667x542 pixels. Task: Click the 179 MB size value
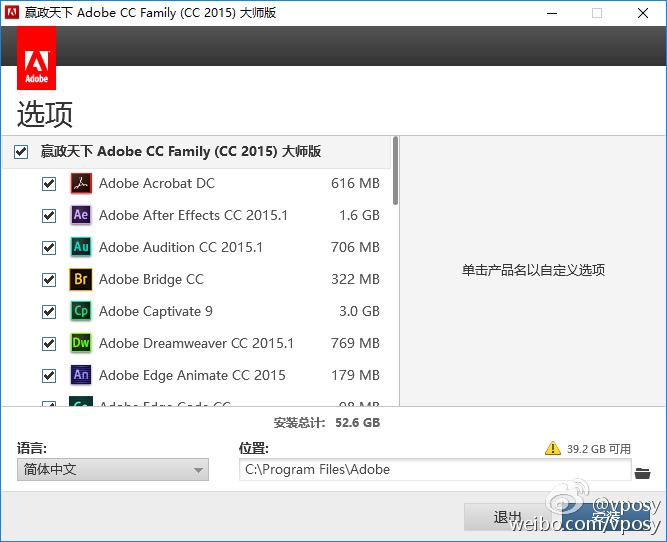[355, 375]
